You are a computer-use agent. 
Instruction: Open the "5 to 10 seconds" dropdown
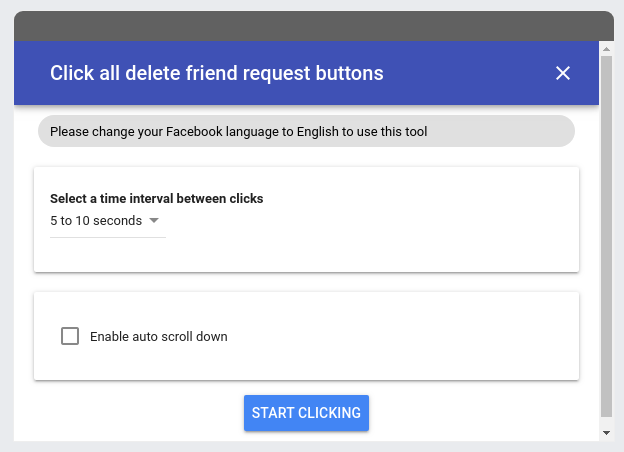[x=97, y=221]
